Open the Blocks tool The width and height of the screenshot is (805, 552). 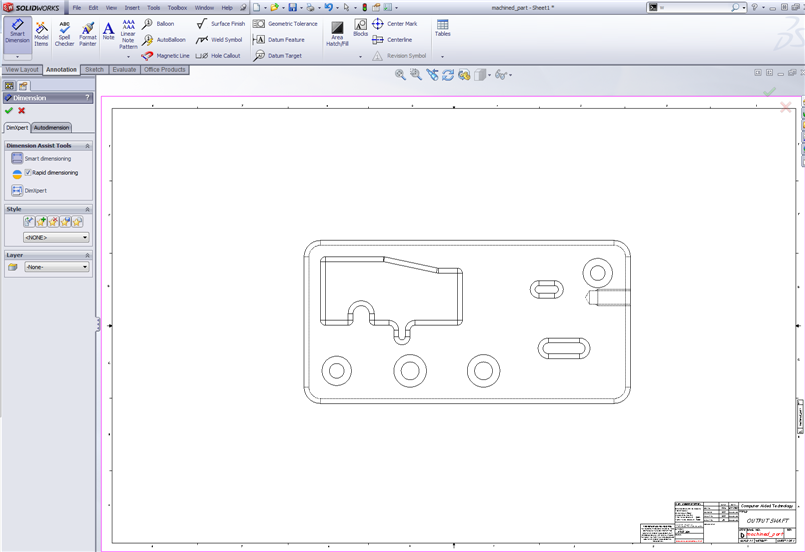point(360,28)
